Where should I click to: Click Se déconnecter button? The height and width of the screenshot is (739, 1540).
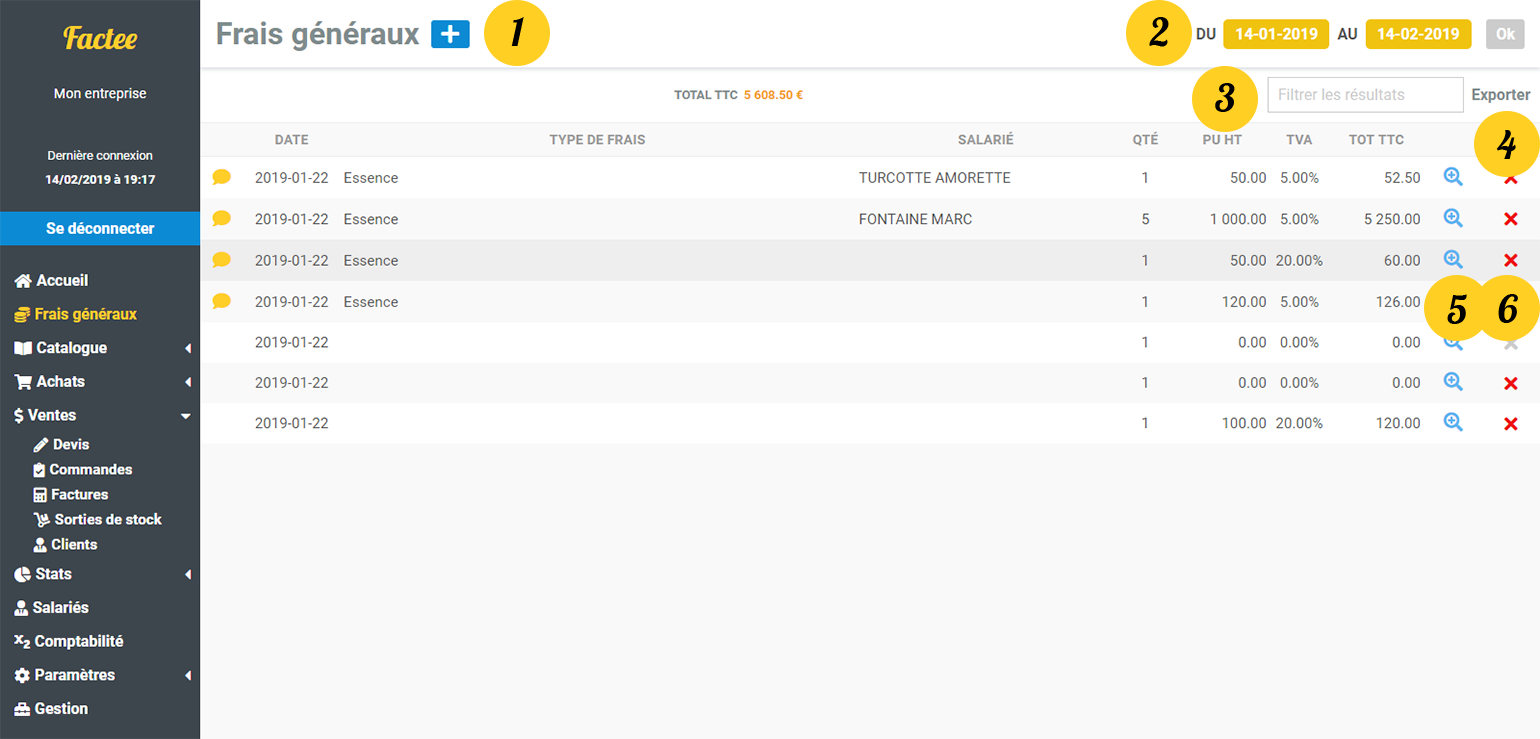(100, 228)
